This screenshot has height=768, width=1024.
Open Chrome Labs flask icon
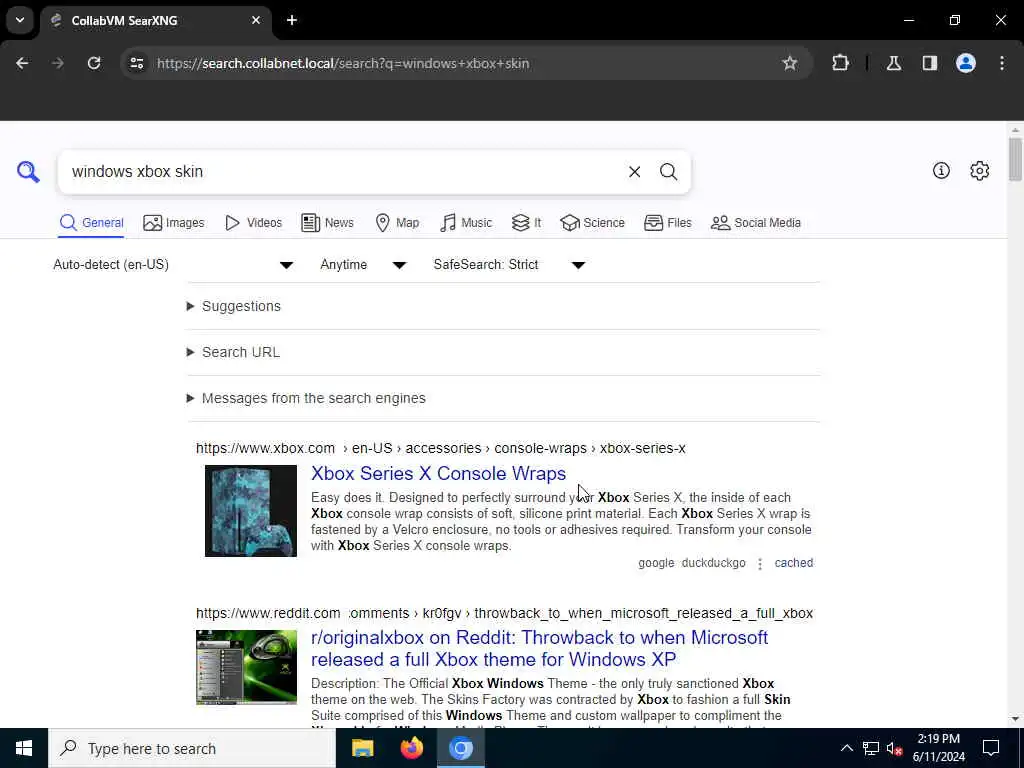893,63
